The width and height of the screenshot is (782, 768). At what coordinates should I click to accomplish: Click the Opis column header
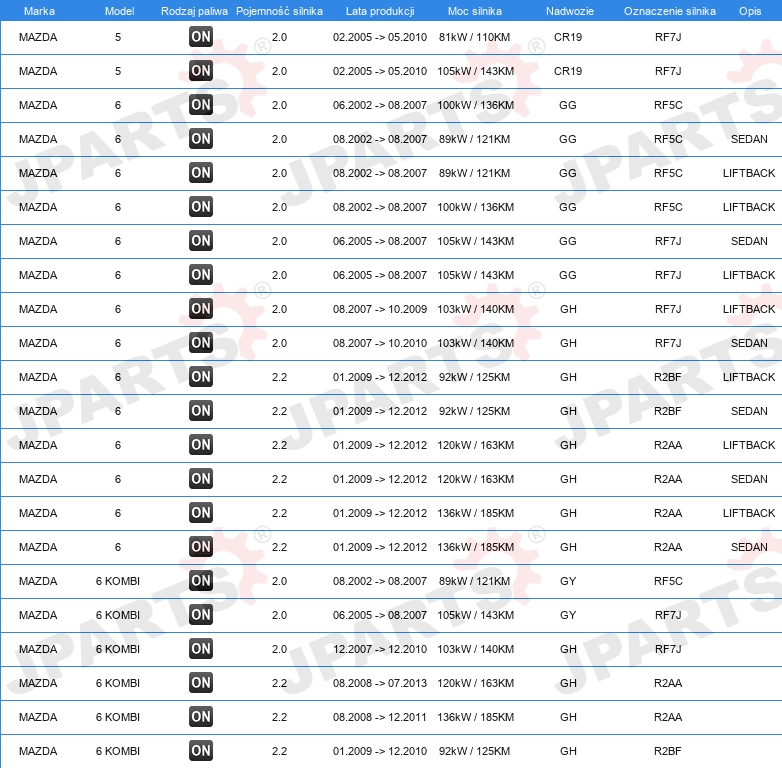pos(750,11)
